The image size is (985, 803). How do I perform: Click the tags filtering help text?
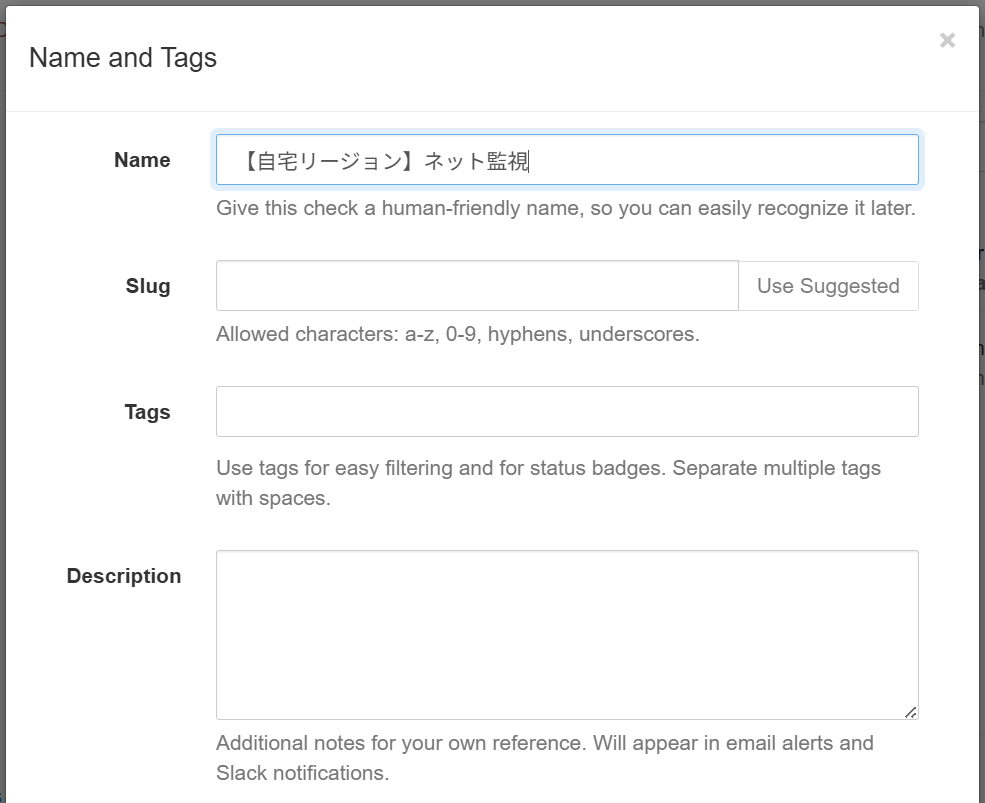[x=548, y=483]
